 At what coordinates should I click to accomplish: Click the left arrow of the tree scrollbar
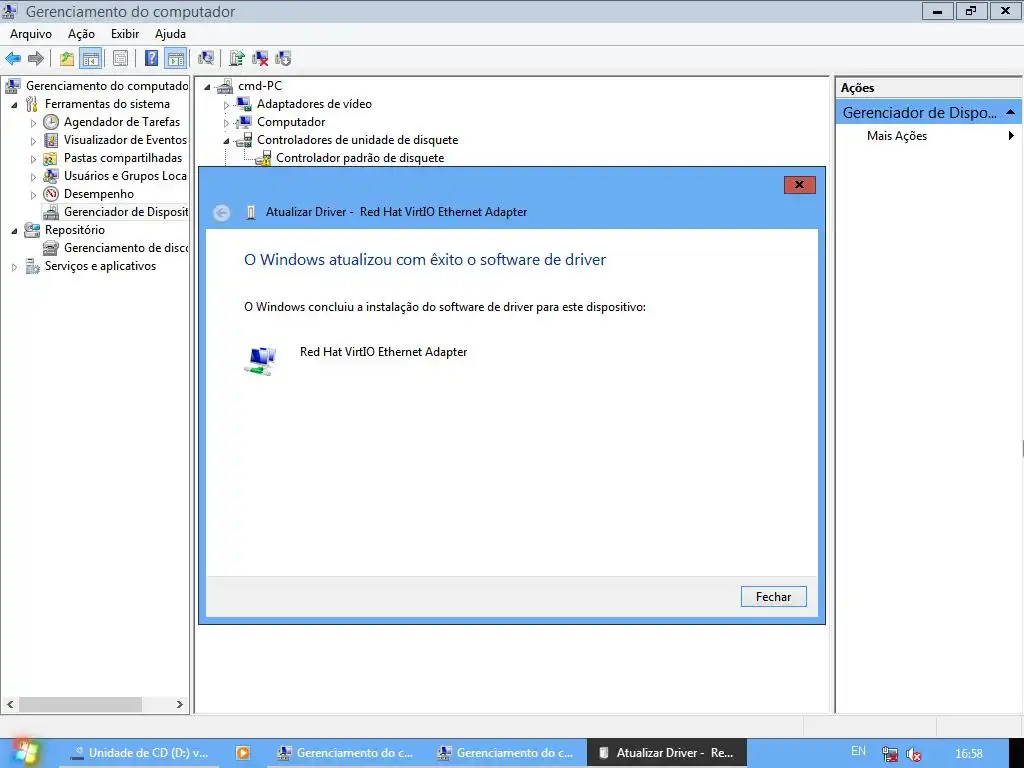10,705
